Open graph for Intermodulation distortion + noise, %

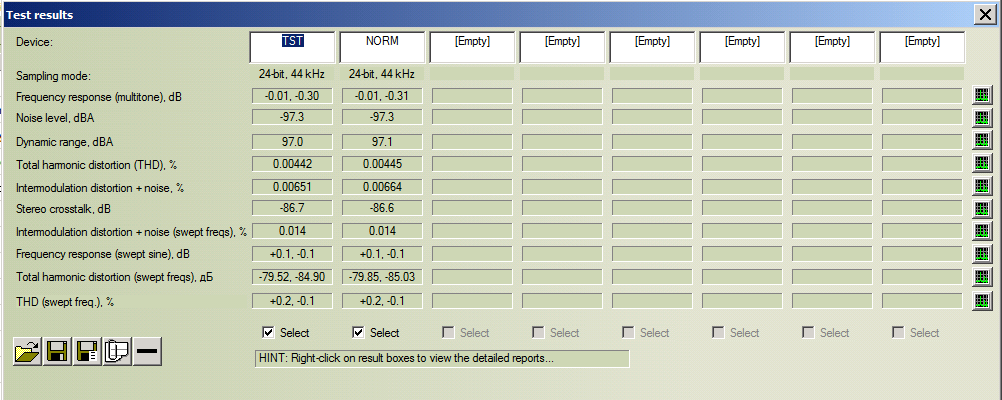point(982,186)
